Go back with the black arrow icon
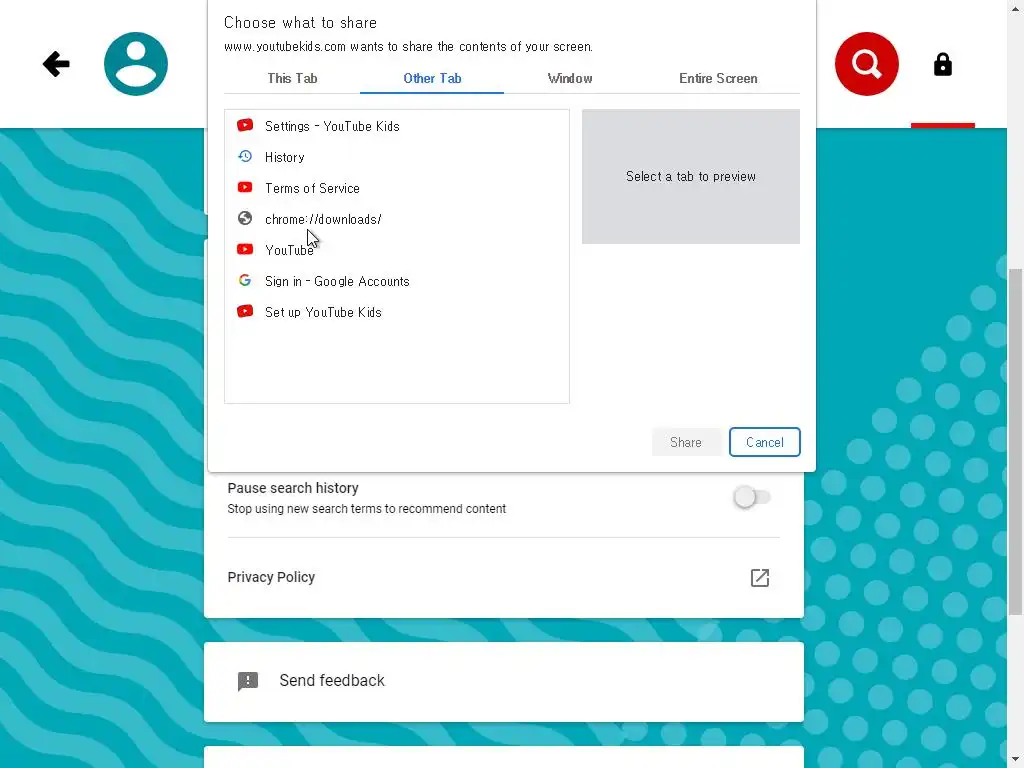The image size is (1024, 768). 56,64
